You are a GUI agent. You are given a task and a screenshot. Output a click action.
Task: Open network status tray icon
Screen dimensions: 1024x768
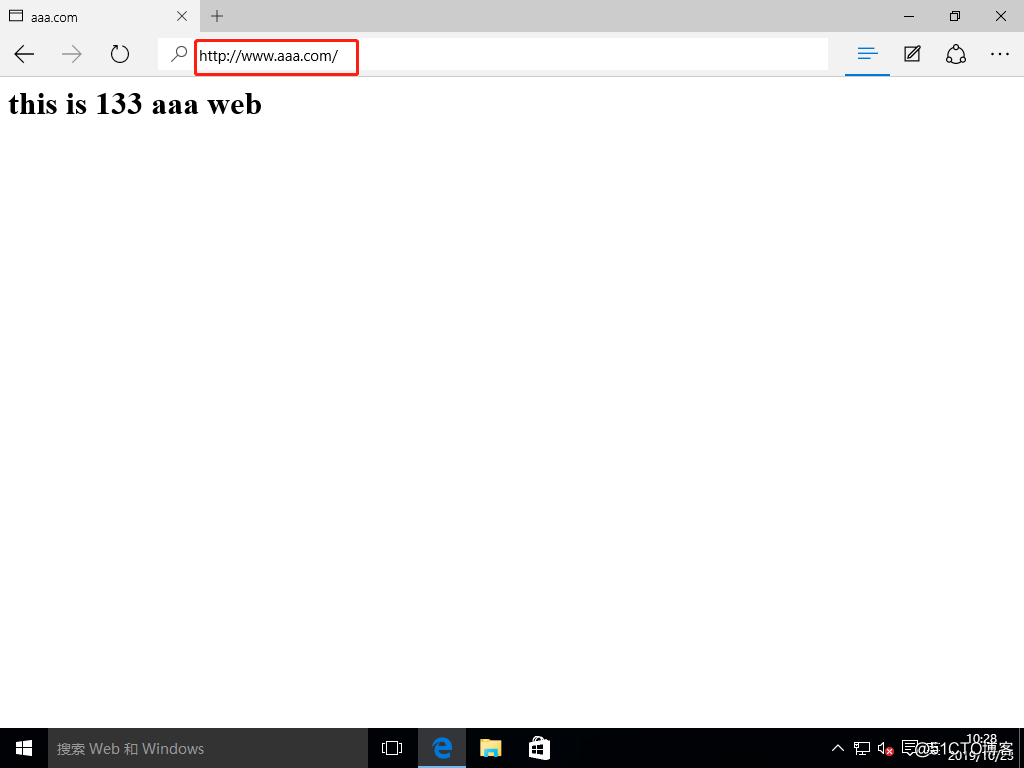coord(862,748)
